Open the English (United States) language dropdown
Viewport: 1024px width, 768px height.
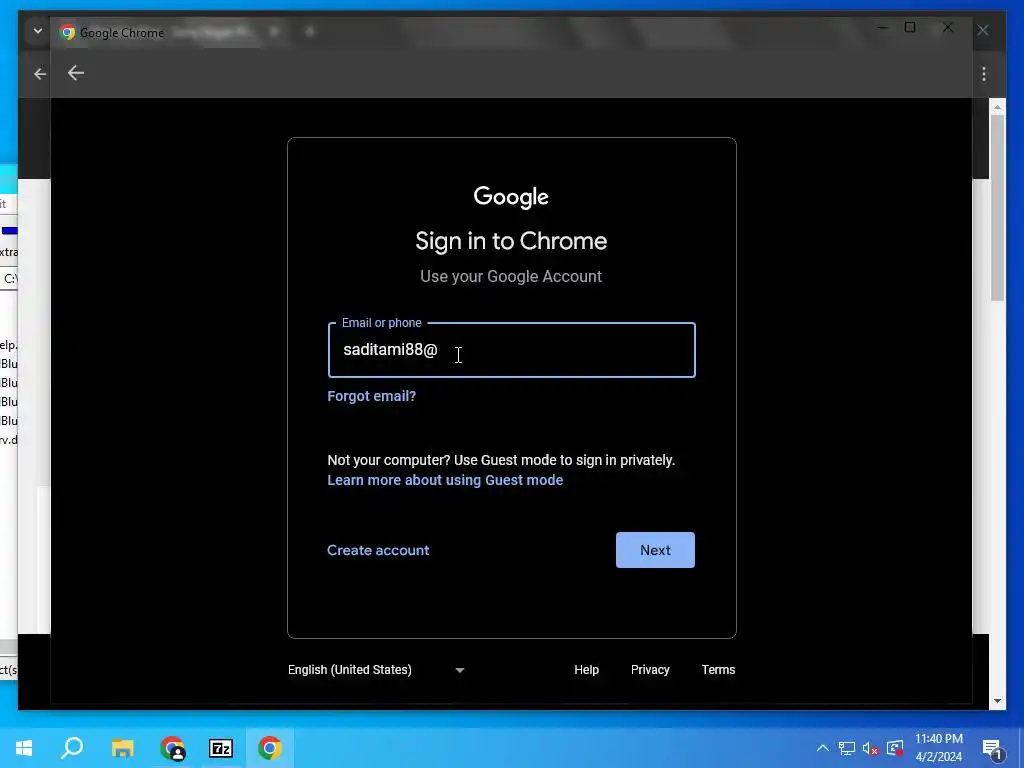pyautogui.click(x=376, y=670)
